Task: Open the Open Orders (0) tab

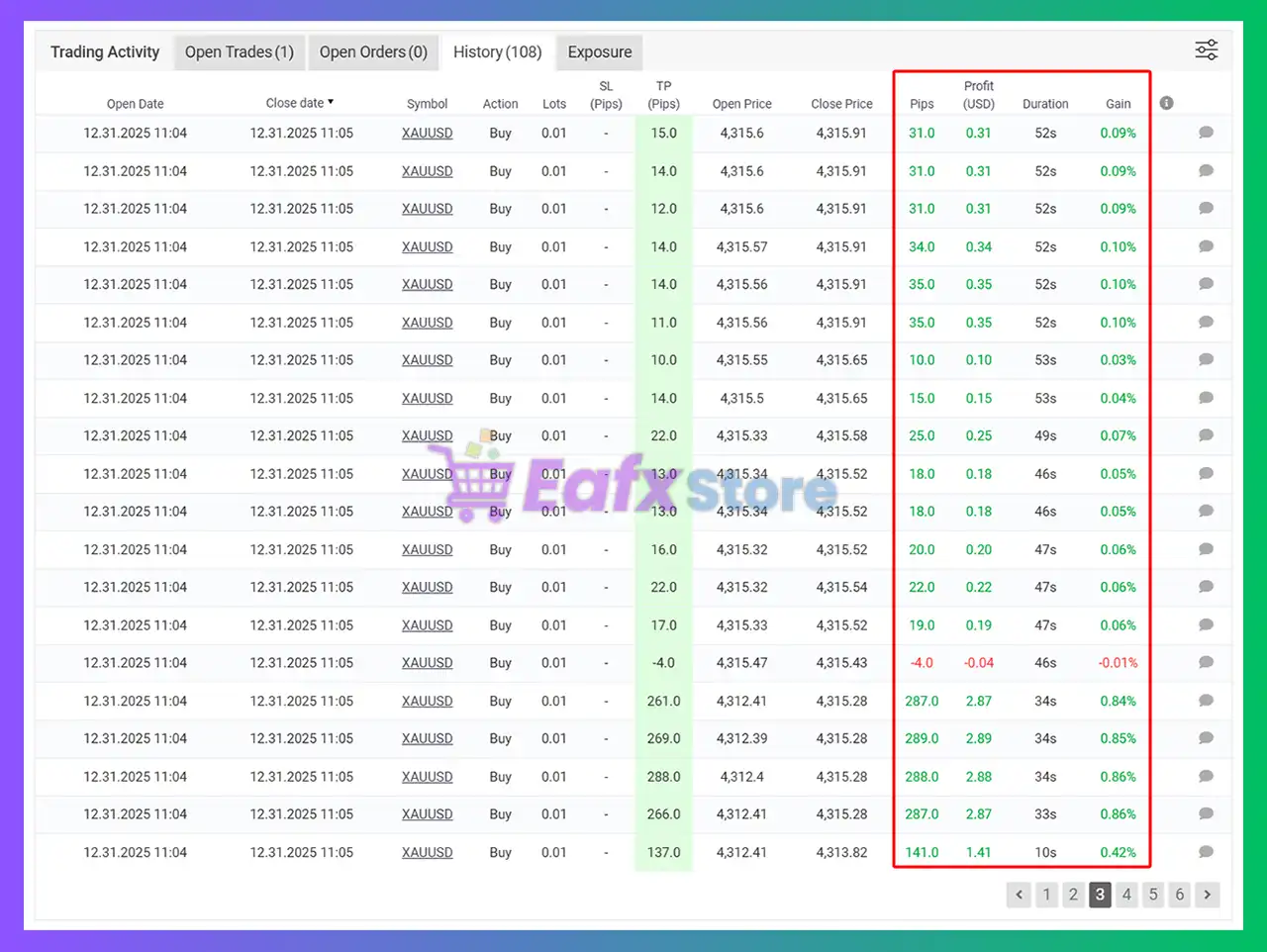Action: [x=373, y=51]
